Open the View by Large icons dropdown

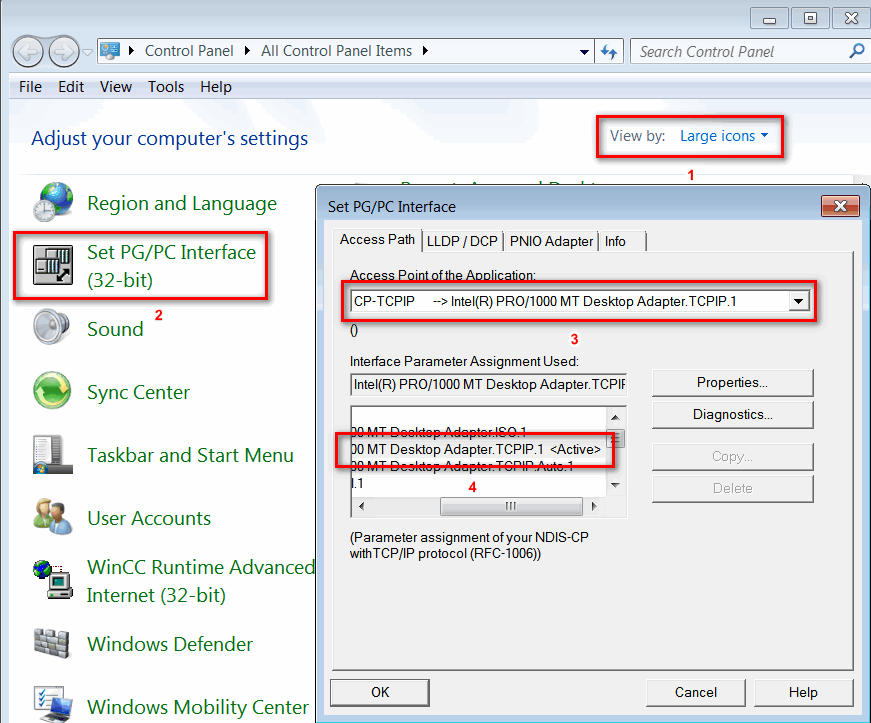click(x=724, y=136)
